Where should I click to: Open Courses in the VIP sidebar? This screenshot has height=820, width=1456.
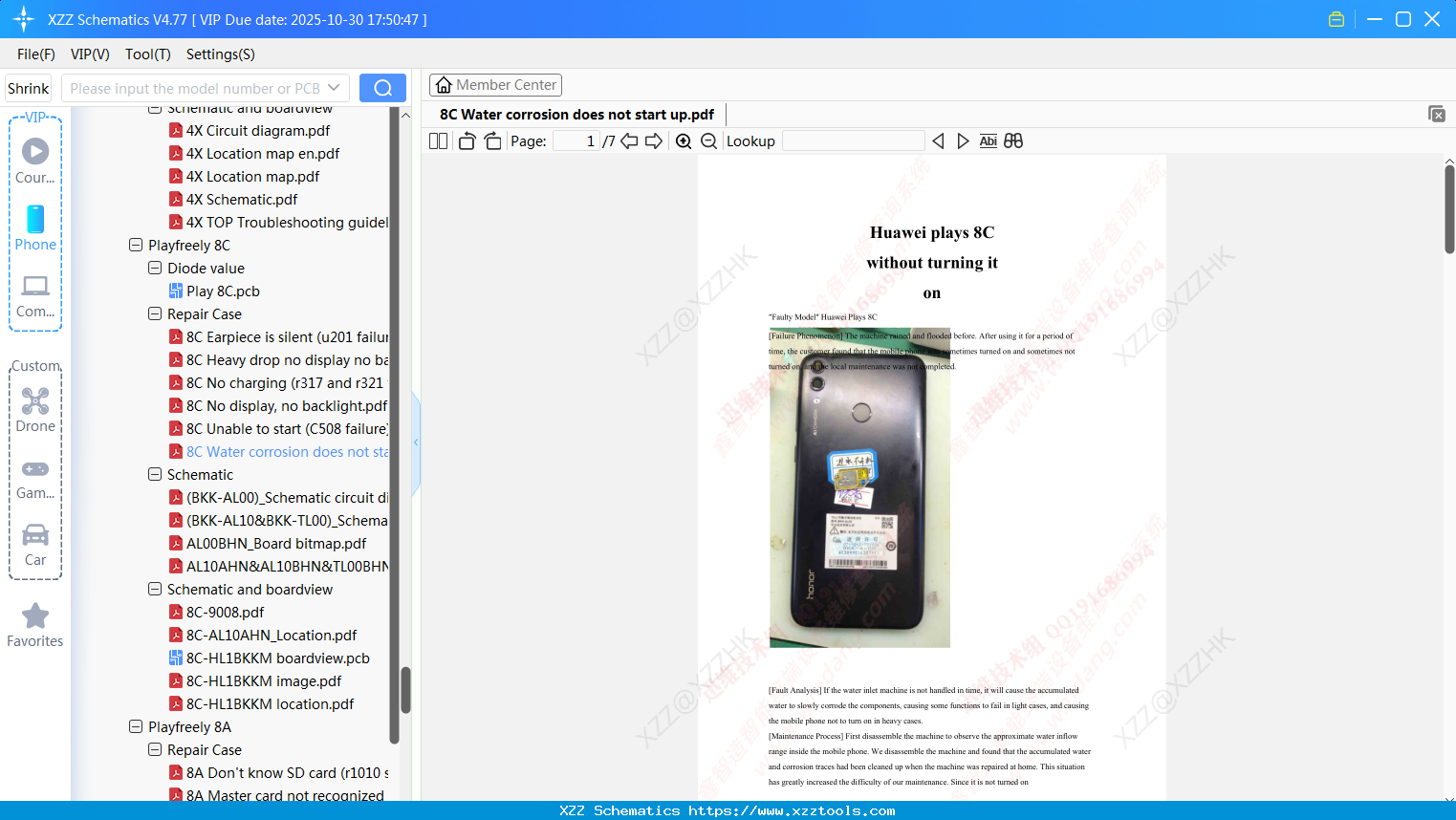[35, 161]
